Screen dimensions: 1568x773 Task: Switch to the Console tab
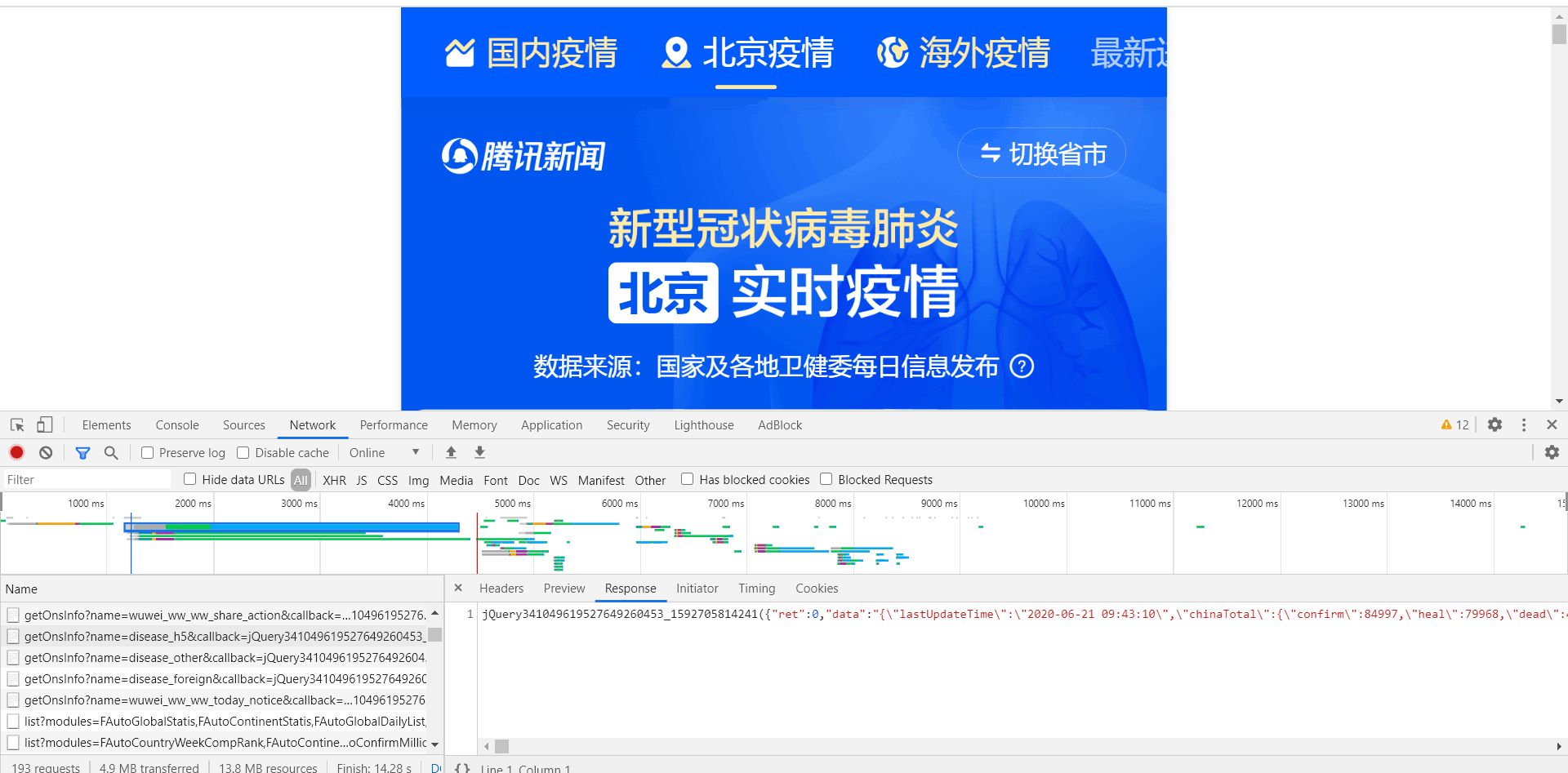point(177,425)
